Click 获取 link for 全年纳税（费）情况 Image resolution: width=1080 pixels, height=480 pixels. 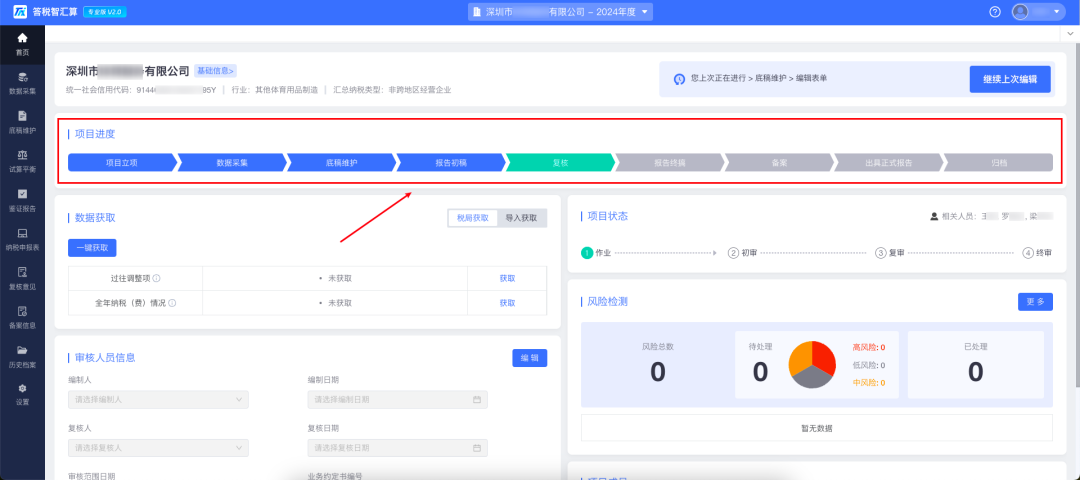tap(507, 303)
